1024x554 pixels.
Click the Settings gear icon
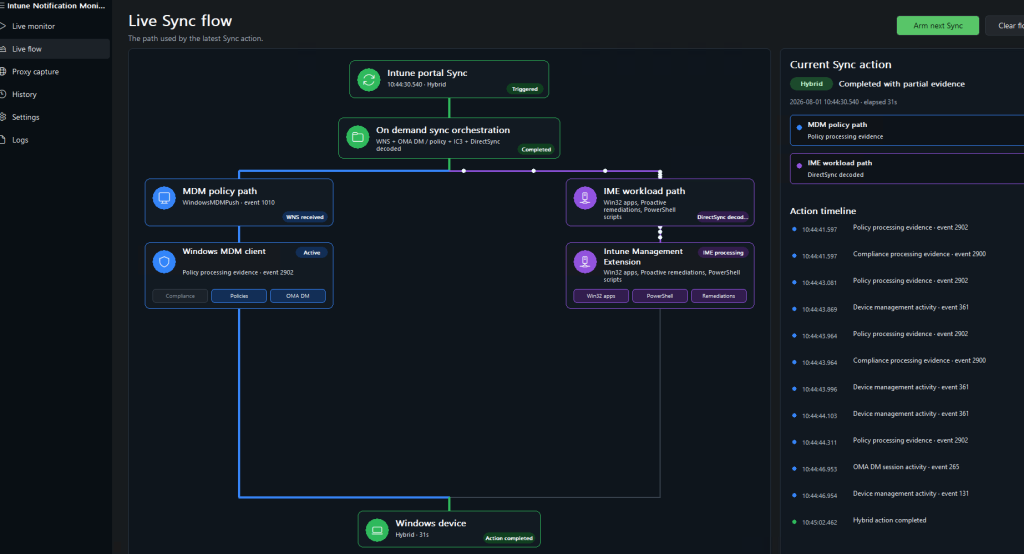[x=3, y=117]
